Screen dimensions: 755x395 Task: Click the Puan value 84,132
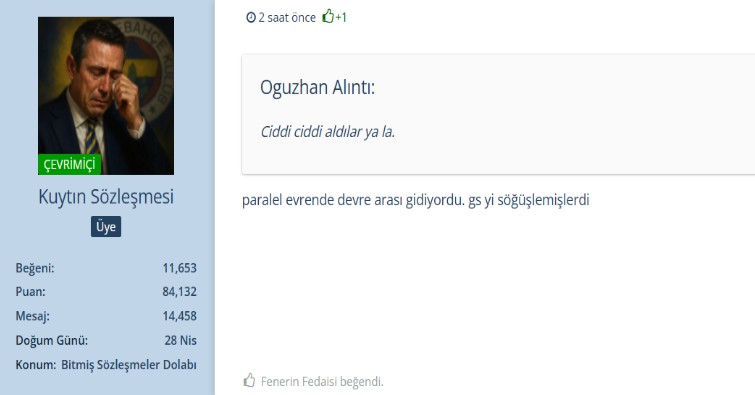pos(180,291)
